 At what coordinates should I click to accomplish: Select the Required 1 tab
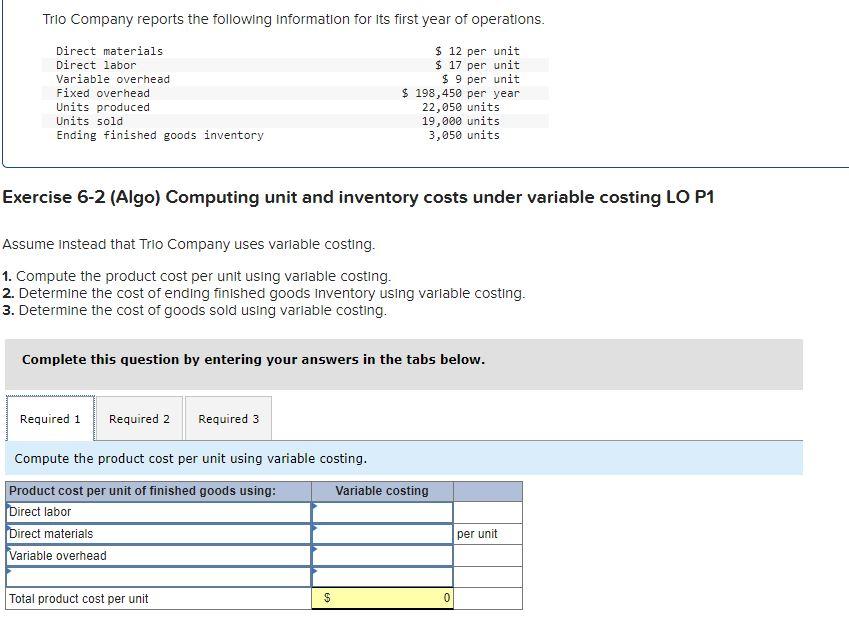click(x=51, y=419)
